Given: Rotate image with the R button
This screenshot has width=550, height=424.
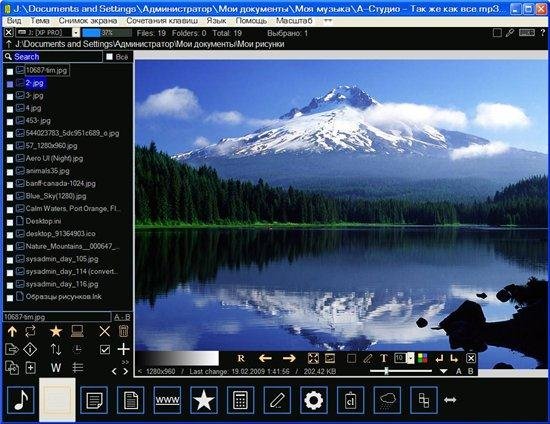Looking at the screenshot, I should point(241,358).
